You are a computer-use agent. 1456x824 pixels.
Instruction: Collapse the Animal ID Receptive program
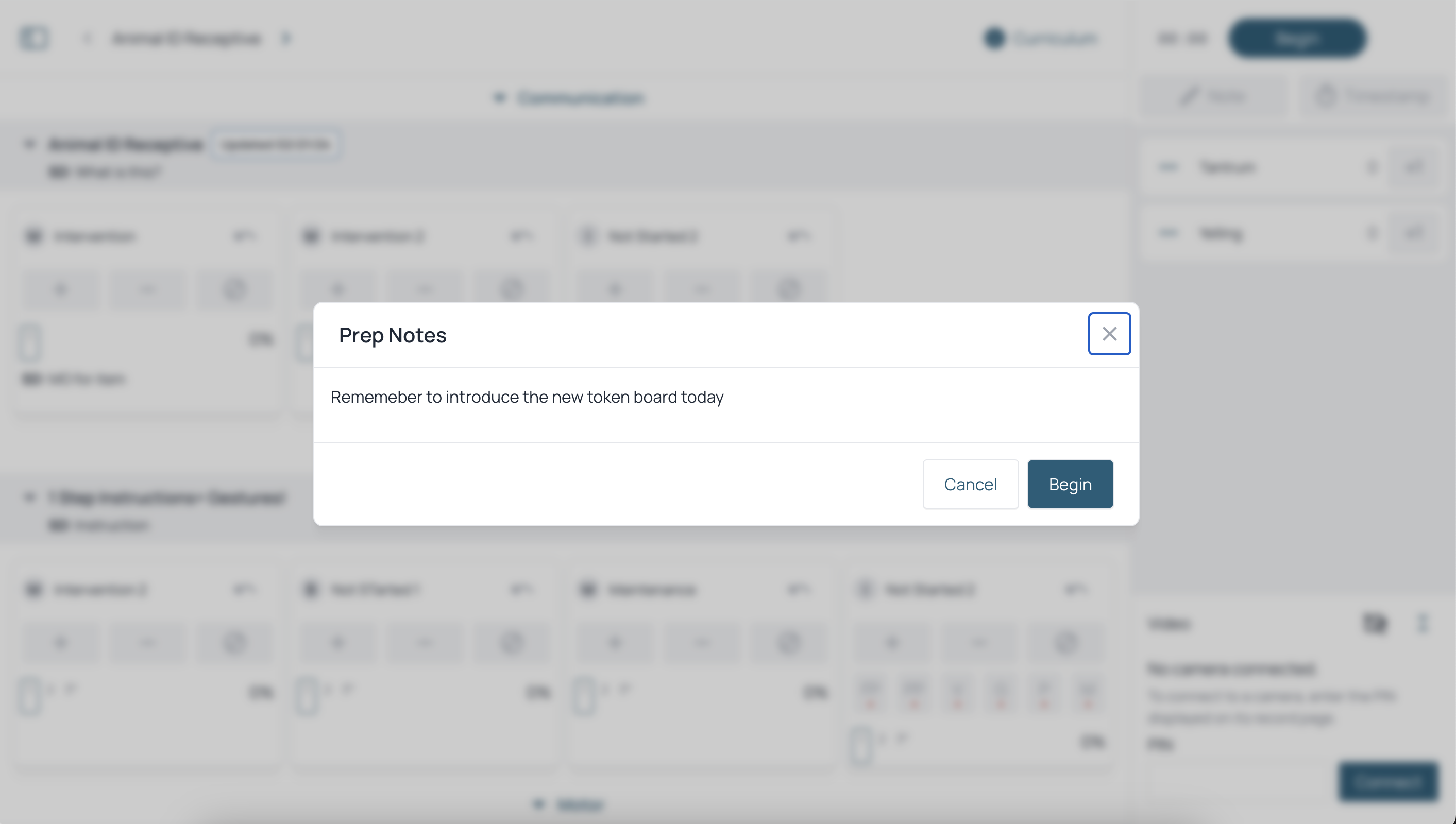[x=29, y=144]
